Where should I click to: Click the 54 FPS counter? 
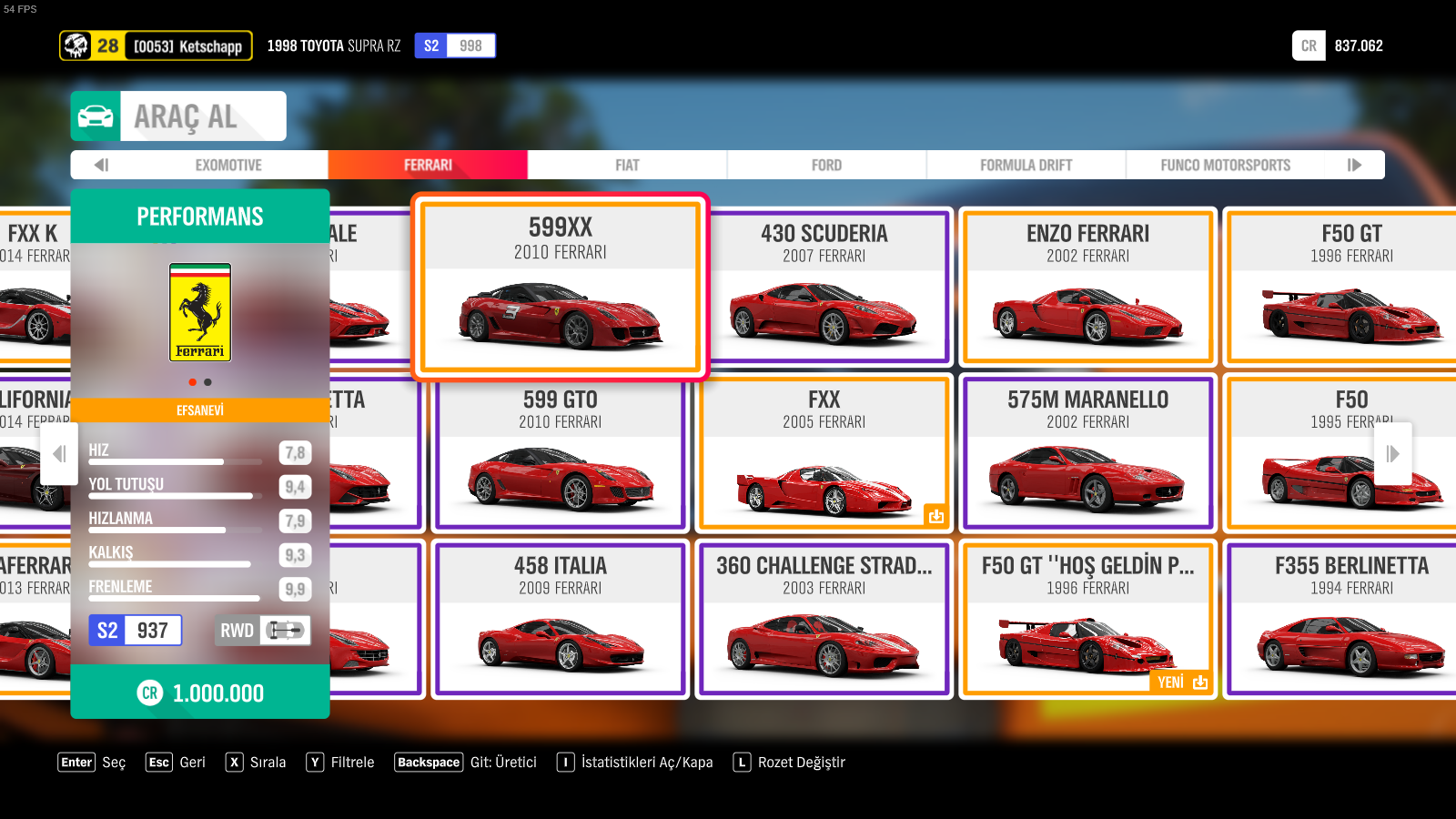[20, 9]
